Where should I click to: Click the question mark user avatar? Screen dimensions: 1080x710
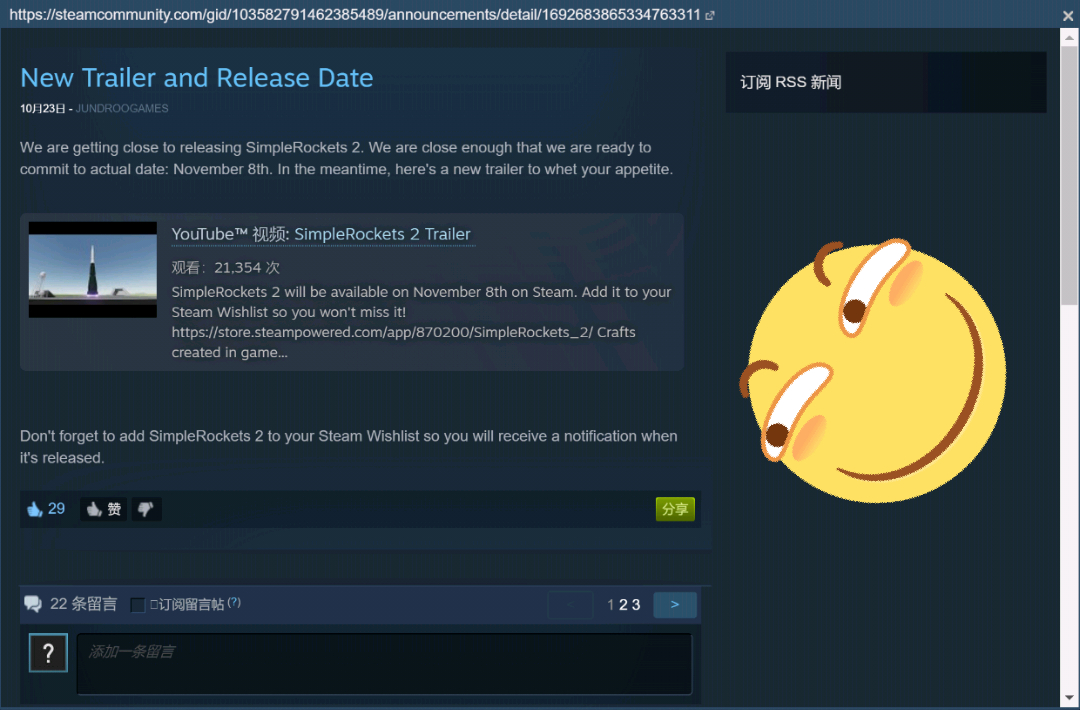(x=48, y=652)
